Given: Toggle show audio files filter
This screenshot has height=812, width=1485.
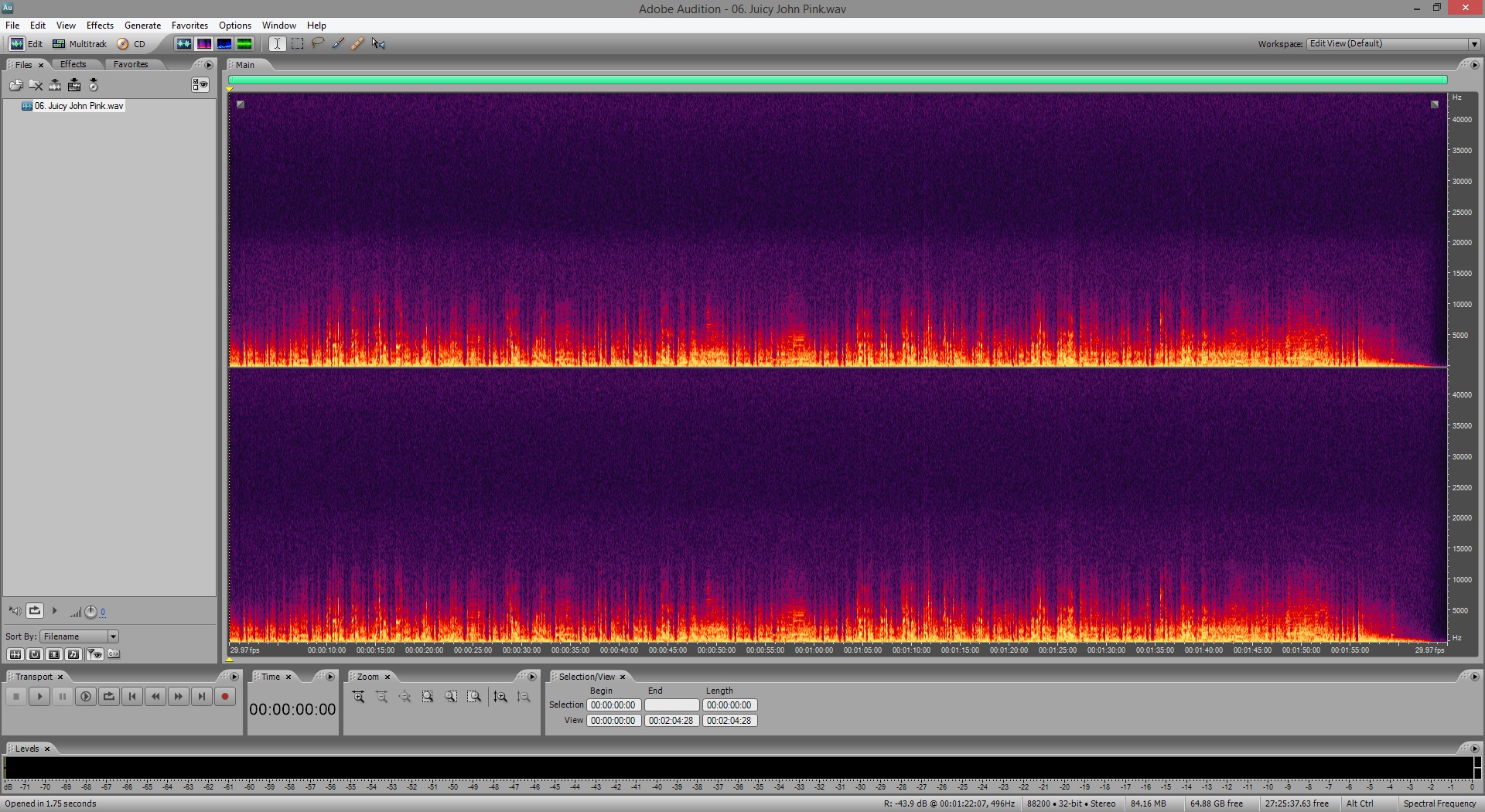Looking at the screenshot, I should click(x=15, y=654).
